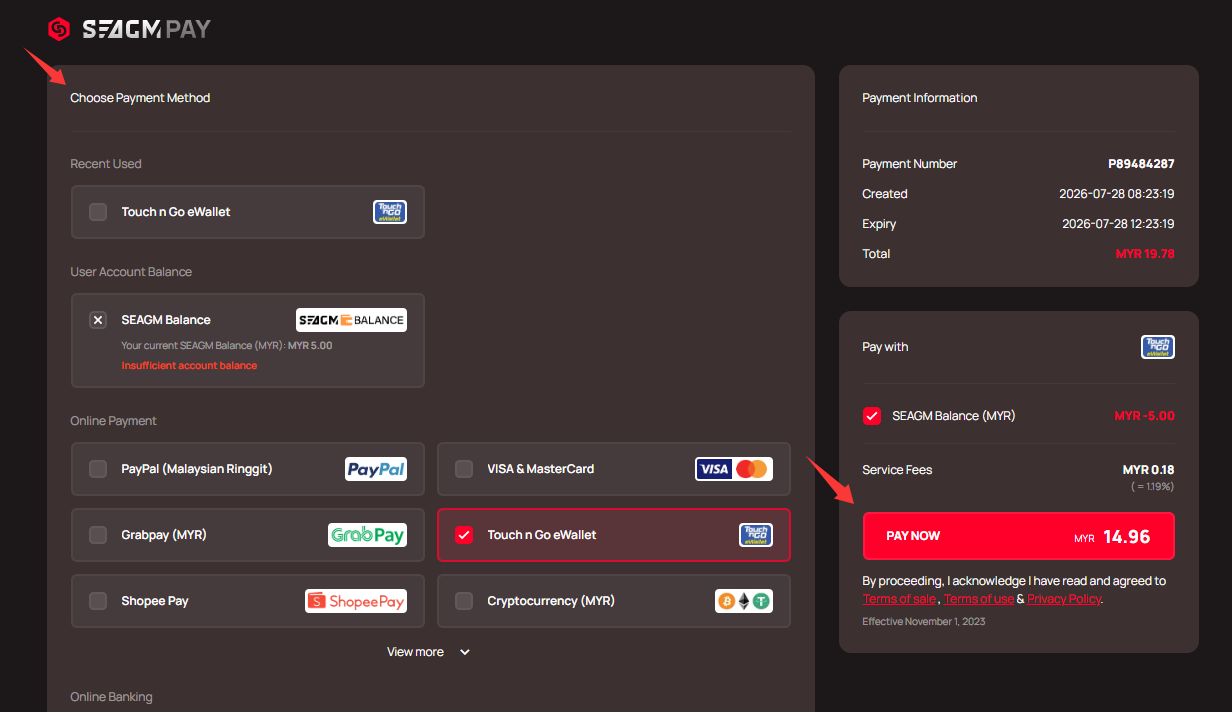
Task: Click the Choose Payment Method heading
Action: pos(140,98)
